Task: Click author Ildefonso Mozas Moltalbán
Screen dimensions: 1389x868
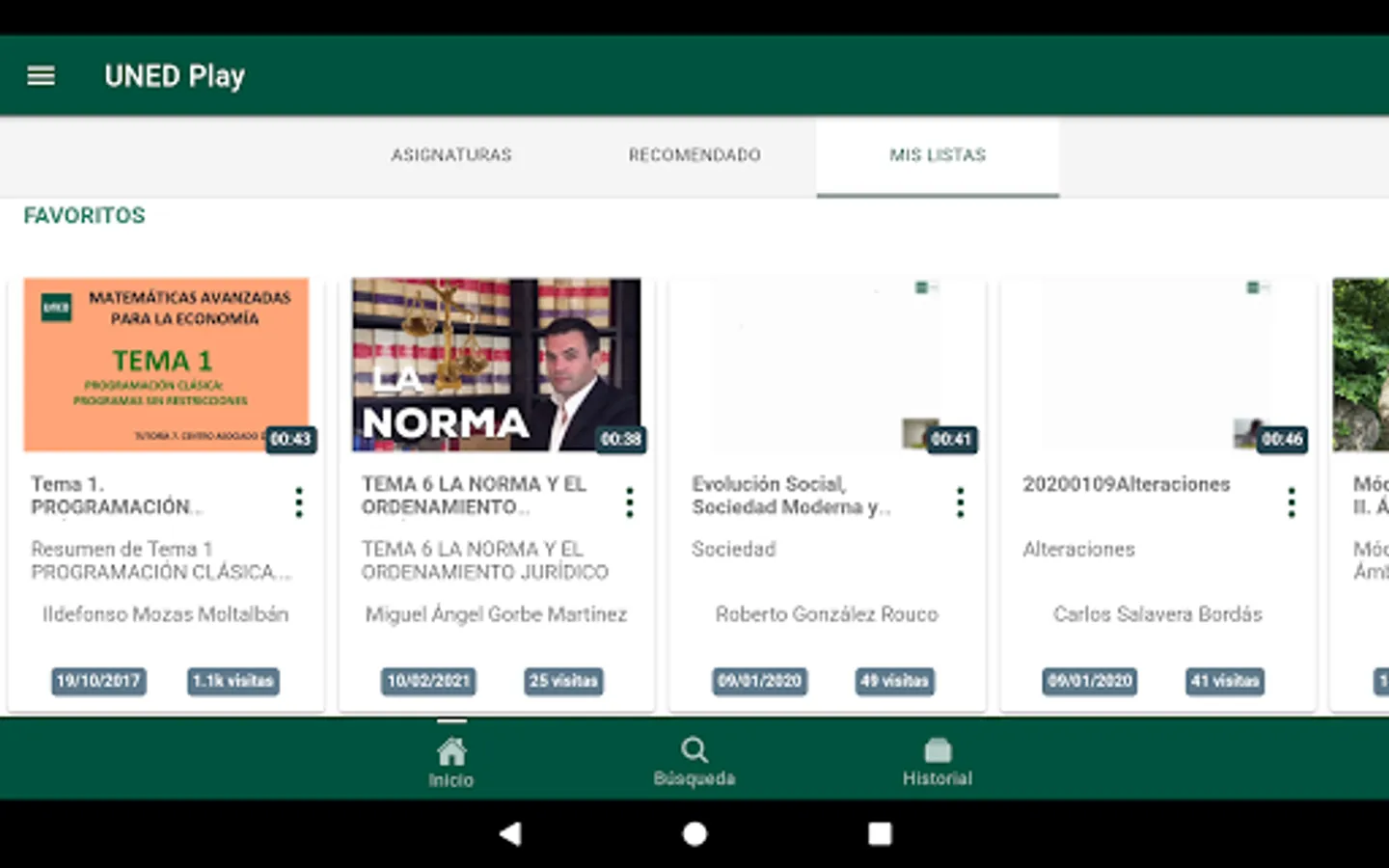Action: [x=166, y=614]
